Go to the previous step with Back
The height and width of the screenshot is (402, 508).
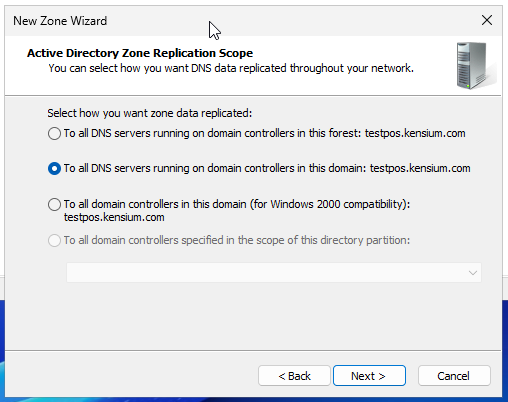tap(294, 376)
